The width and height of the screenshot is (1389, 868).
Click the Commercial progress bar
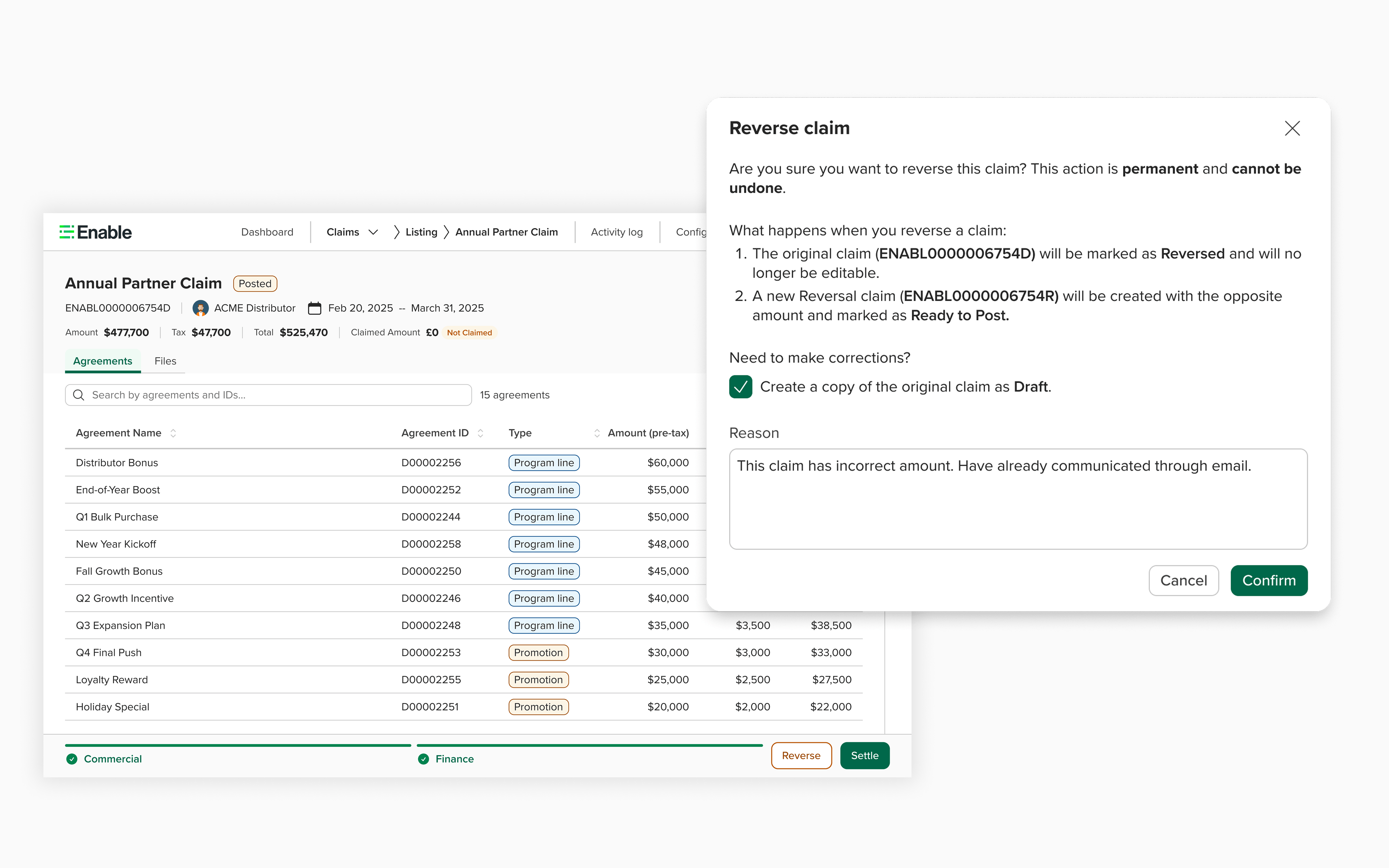(238, 745)
